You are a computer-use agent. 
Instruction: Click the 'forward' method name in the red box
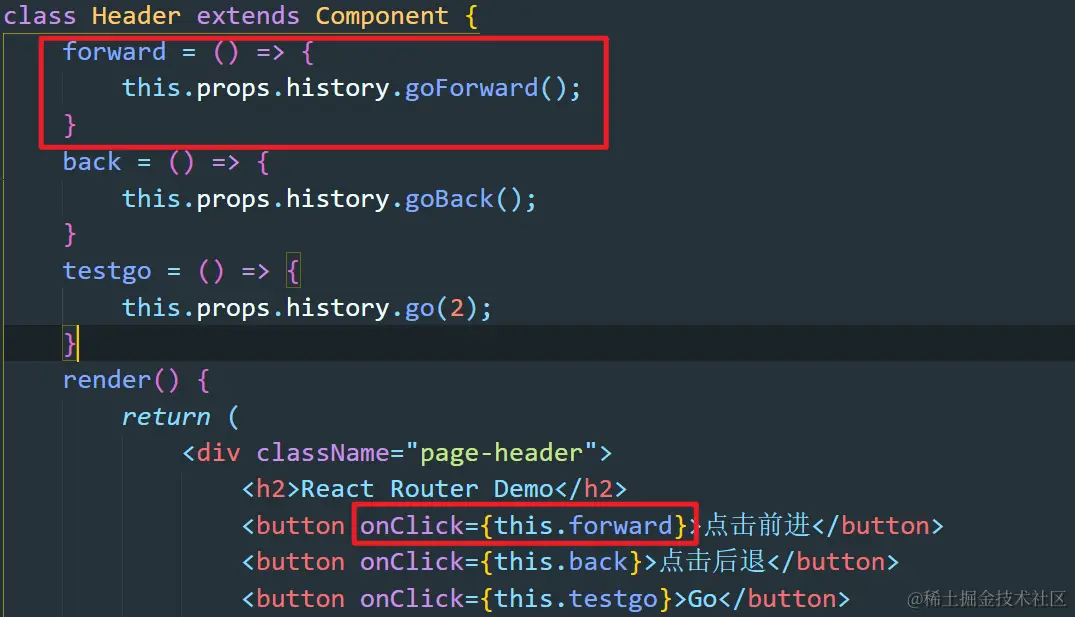click(x=114, y=51)
